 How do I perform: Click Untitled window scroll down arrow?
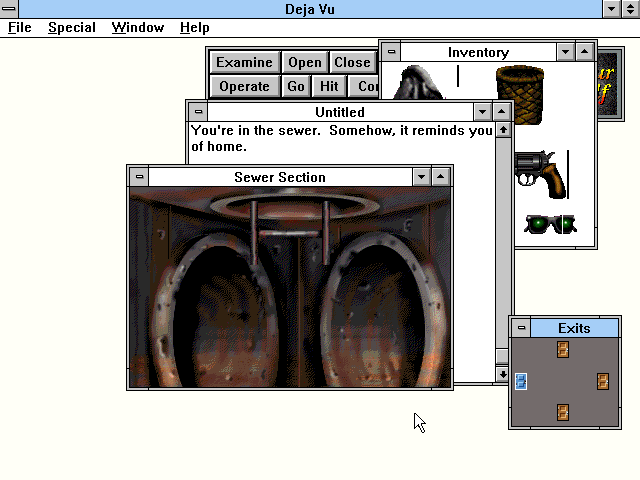point(503,374)
